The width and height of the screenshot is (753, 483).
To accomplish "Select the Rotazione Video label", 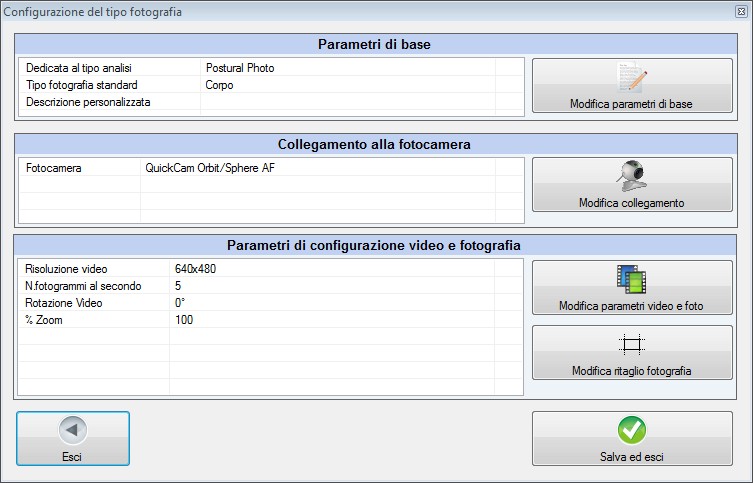I will tap(63, 303).
